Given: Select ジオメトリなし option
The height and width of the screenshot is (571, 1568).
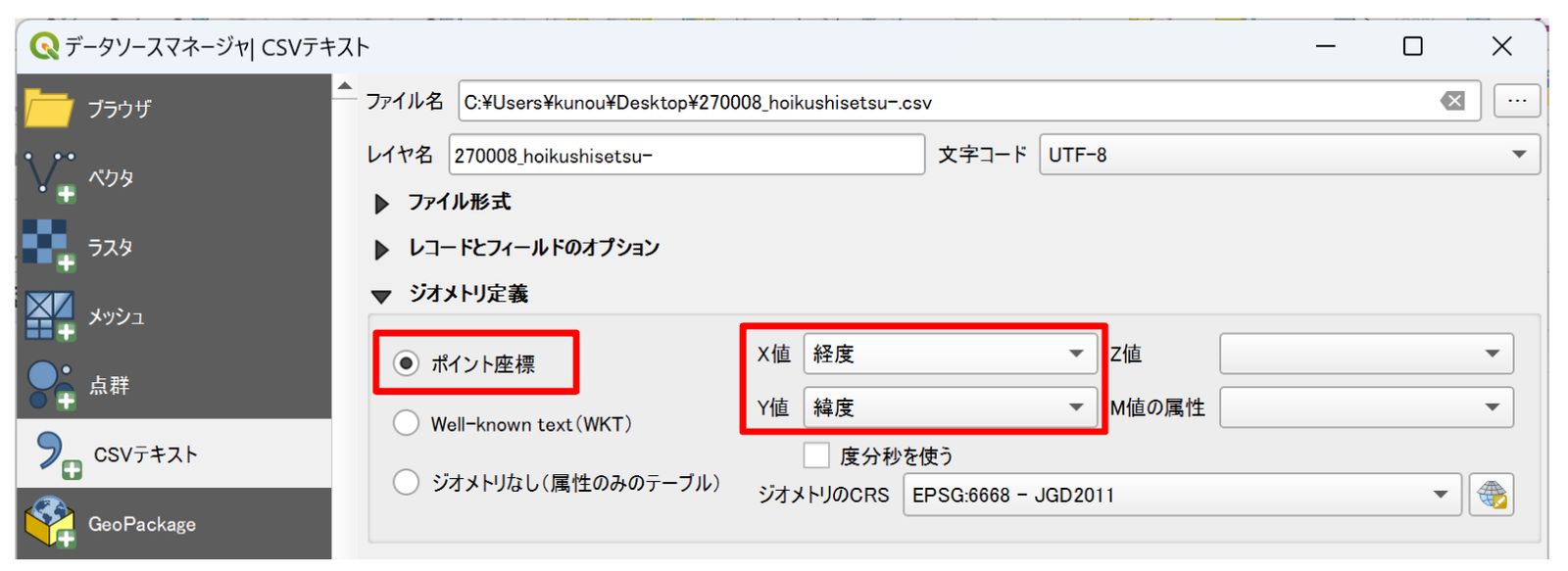Looking at the screenshot, I should pos(406,482).
